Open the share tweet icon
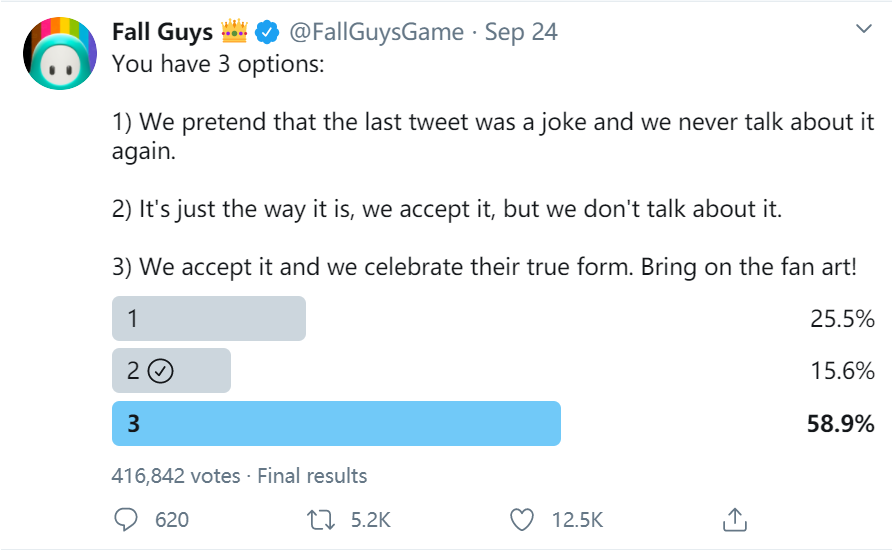Image resolution: width=892 pixels, height=553 pixels. pyautogui.click(x=734, y=519)
